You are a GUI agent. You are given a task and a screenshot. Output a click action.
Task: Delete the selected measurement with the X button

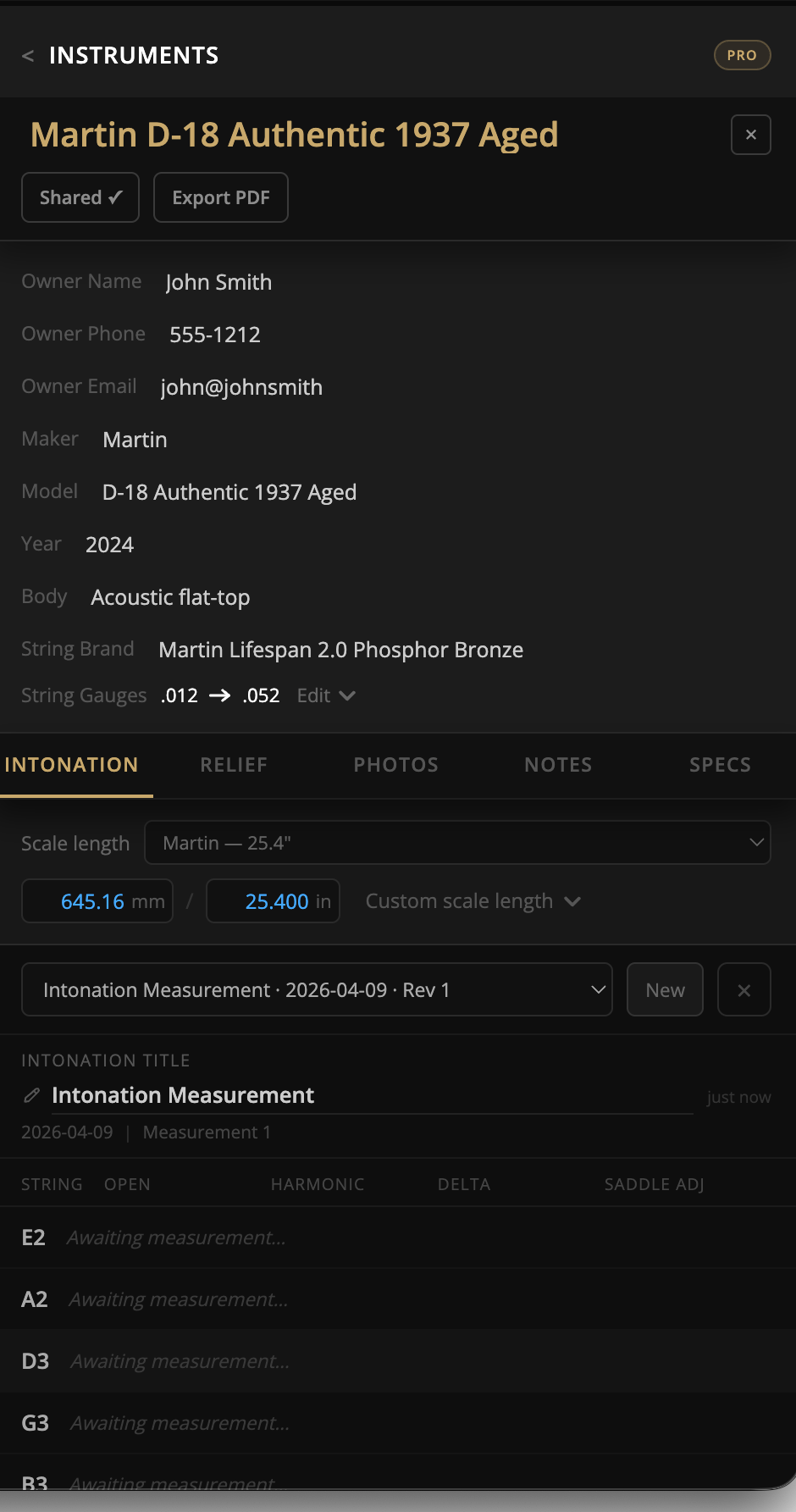point(743,989)
